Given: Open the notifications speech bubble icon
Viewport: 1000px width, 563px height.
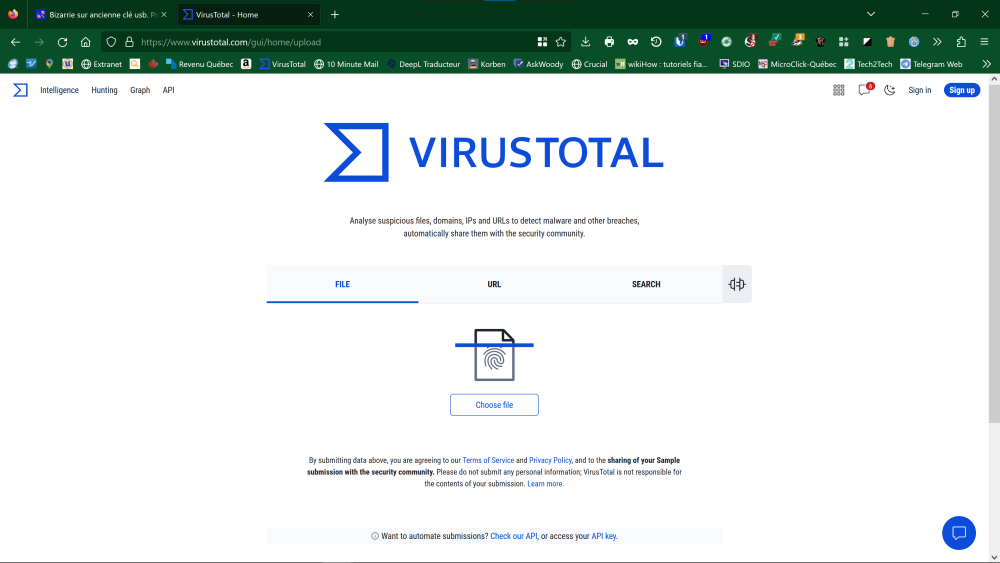Looking at the screenshot, I should click(x=864, y=90).
